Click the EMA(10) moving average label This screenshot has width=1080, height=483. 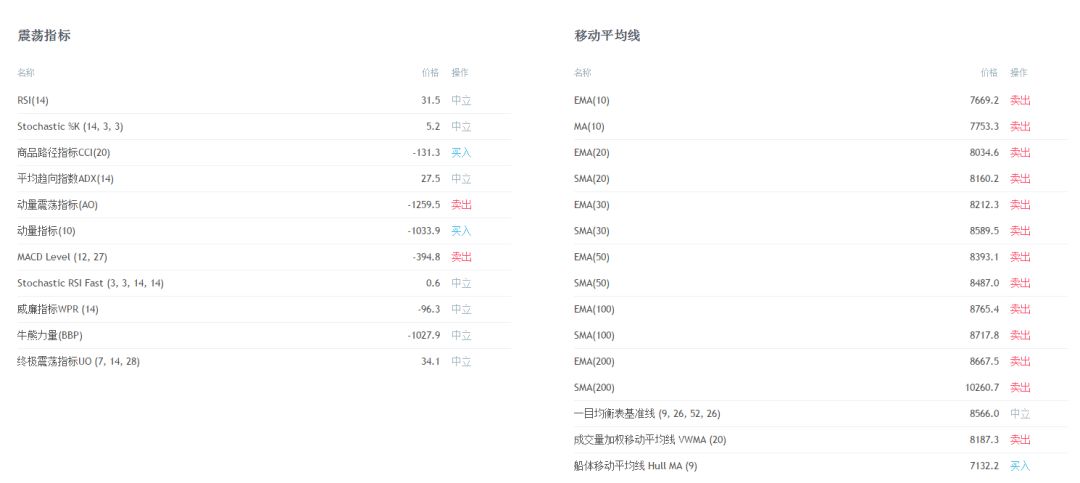(592, 101)
